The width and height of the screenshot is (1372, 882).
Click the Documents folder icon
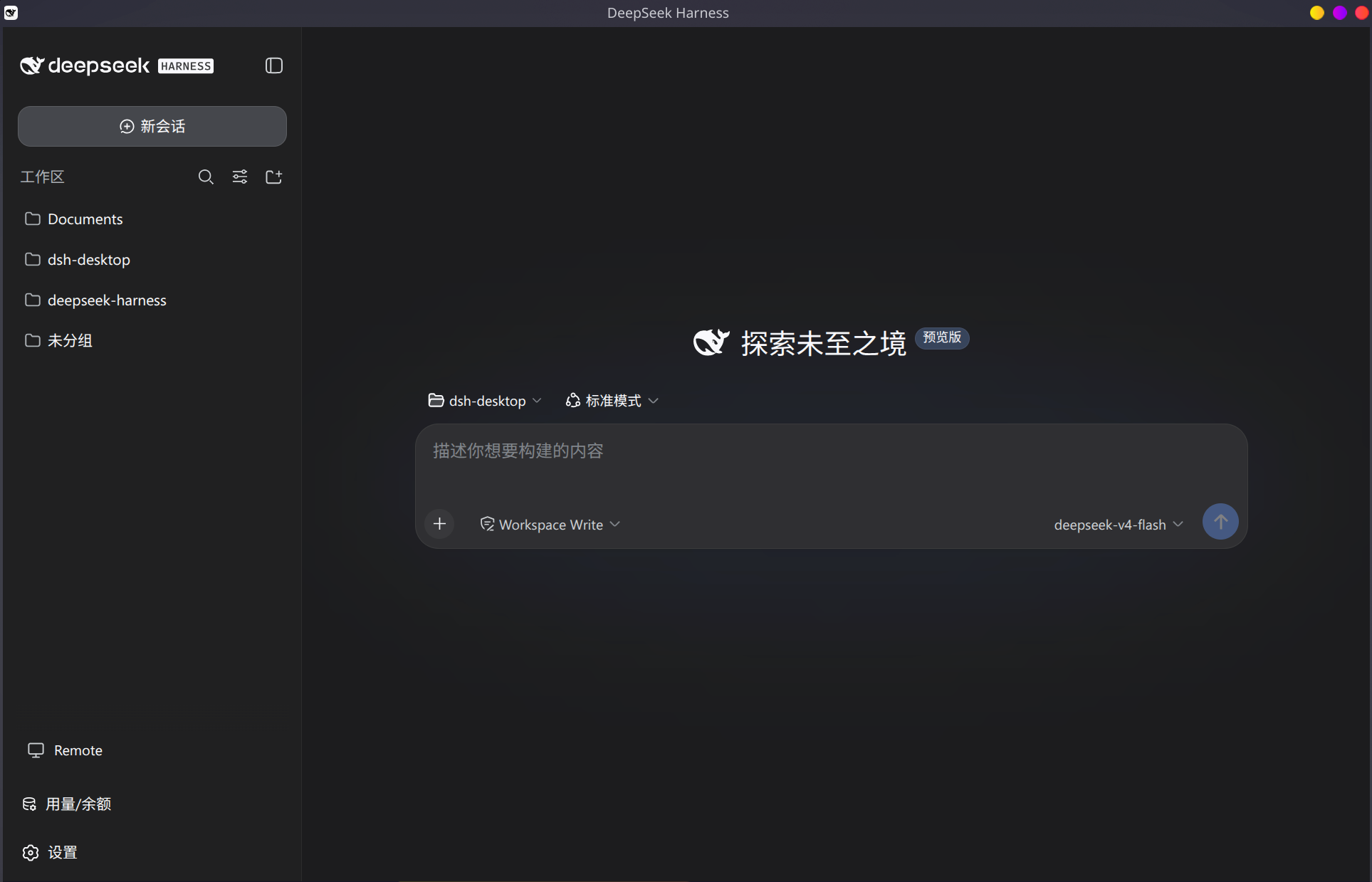coord(33,219)
